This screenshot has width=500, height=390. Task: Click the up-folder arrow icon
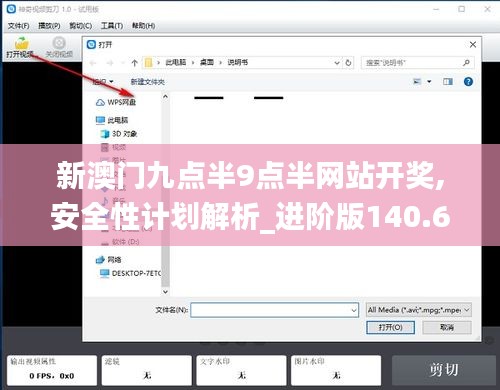point(135,63)
